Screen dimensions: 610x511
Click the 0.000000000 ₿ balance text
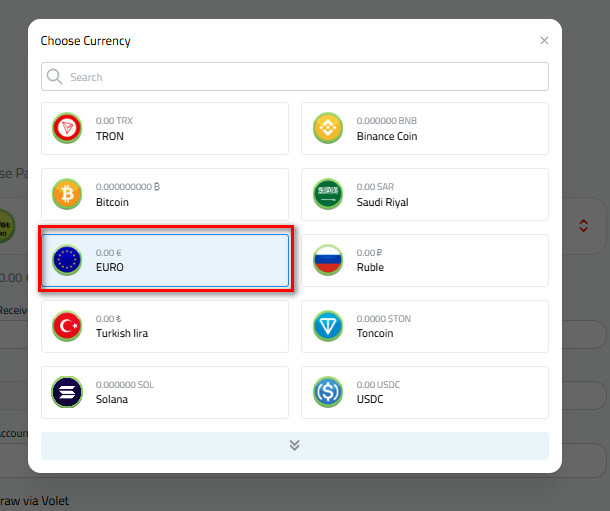pyautogui.click(x=128, y=187)
